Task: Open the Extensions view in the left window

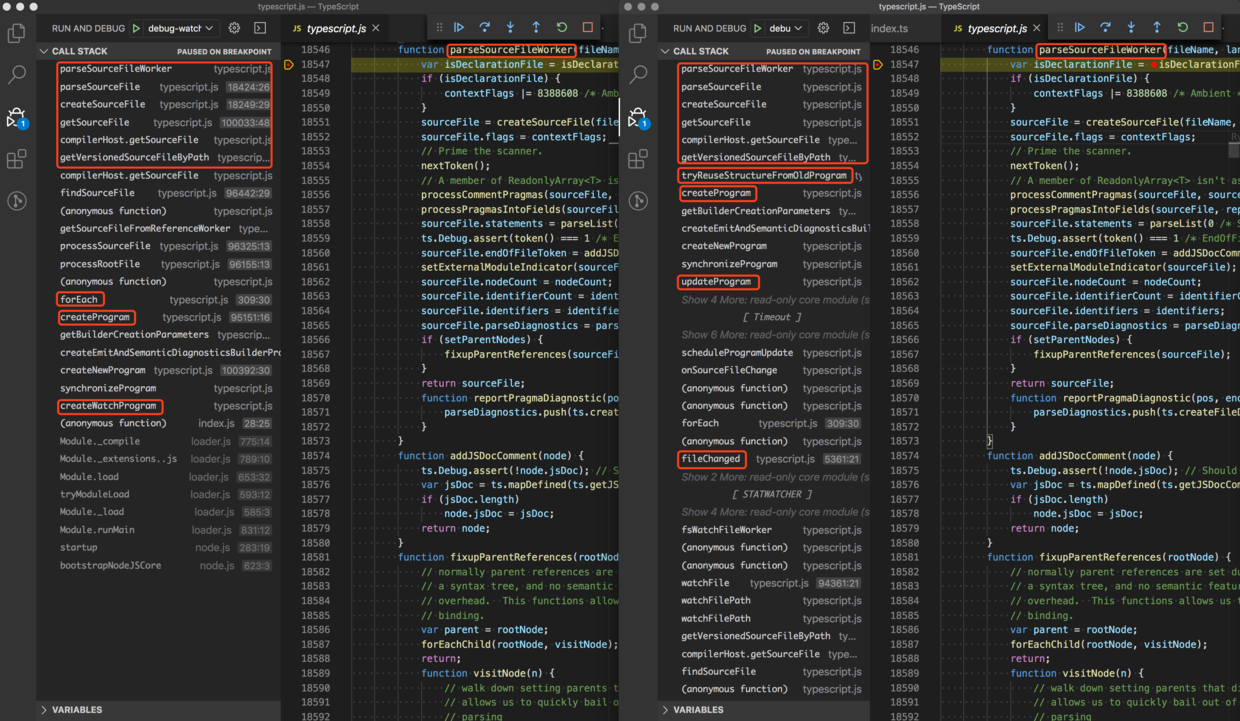Action: coord(17,159)
